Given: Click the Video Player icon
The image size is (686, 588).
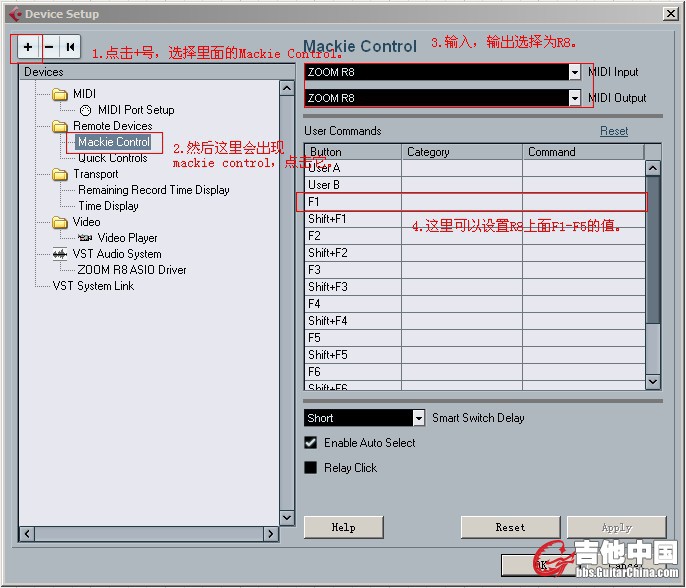Looking at the screenshot, I should (85, 238).
